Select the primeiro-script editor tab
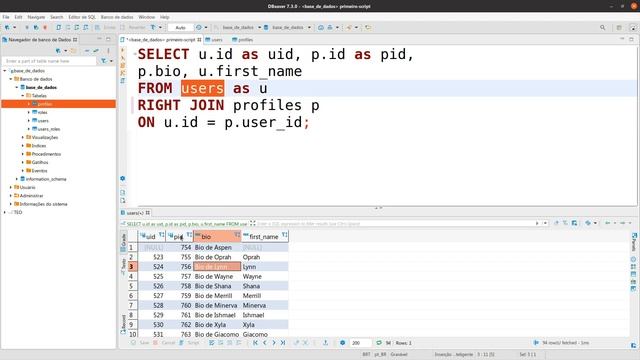Viewport: 640px width, 360px height. (161, 40)
